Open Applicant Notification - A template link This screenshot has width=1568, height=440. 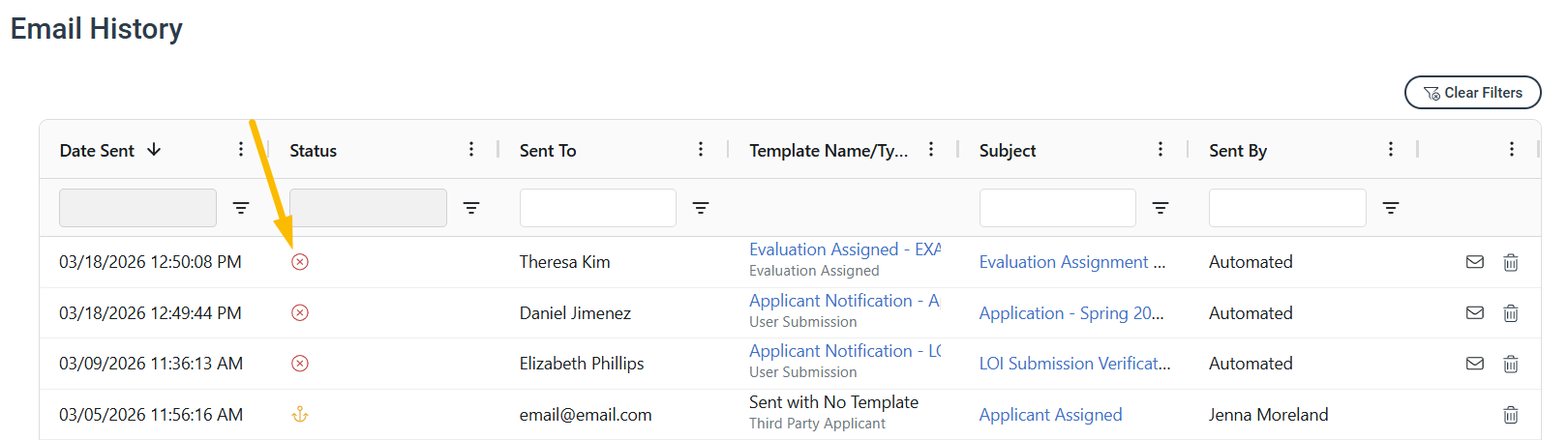(845, 301)
